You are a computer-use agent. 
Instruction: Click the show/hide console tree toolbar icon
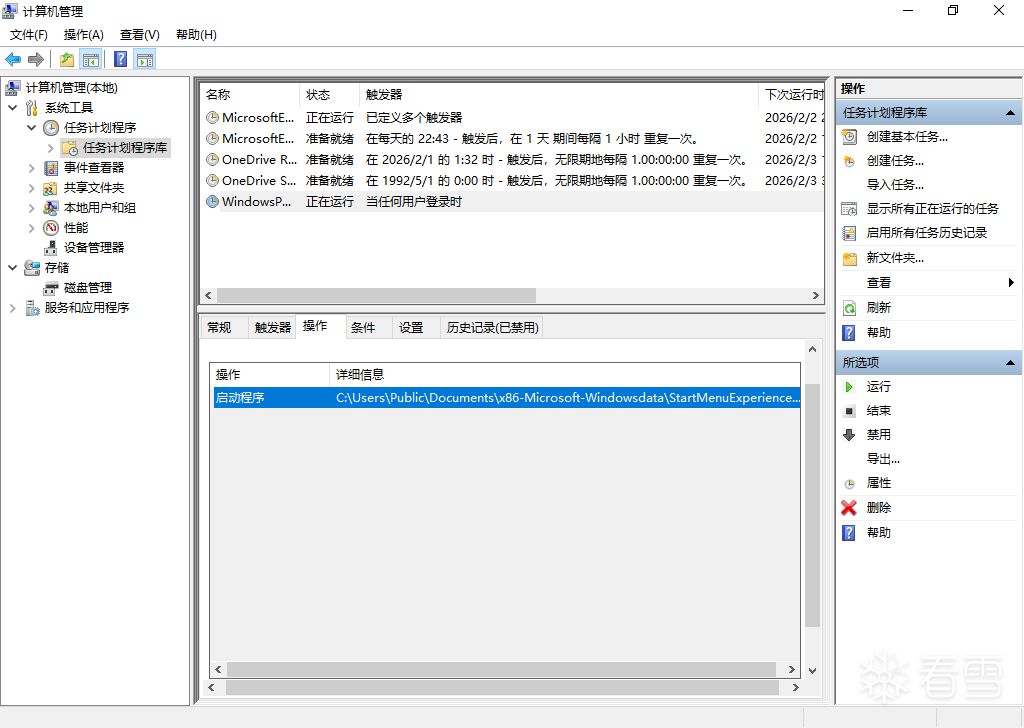pyautogui.click(x=91, y=59)
